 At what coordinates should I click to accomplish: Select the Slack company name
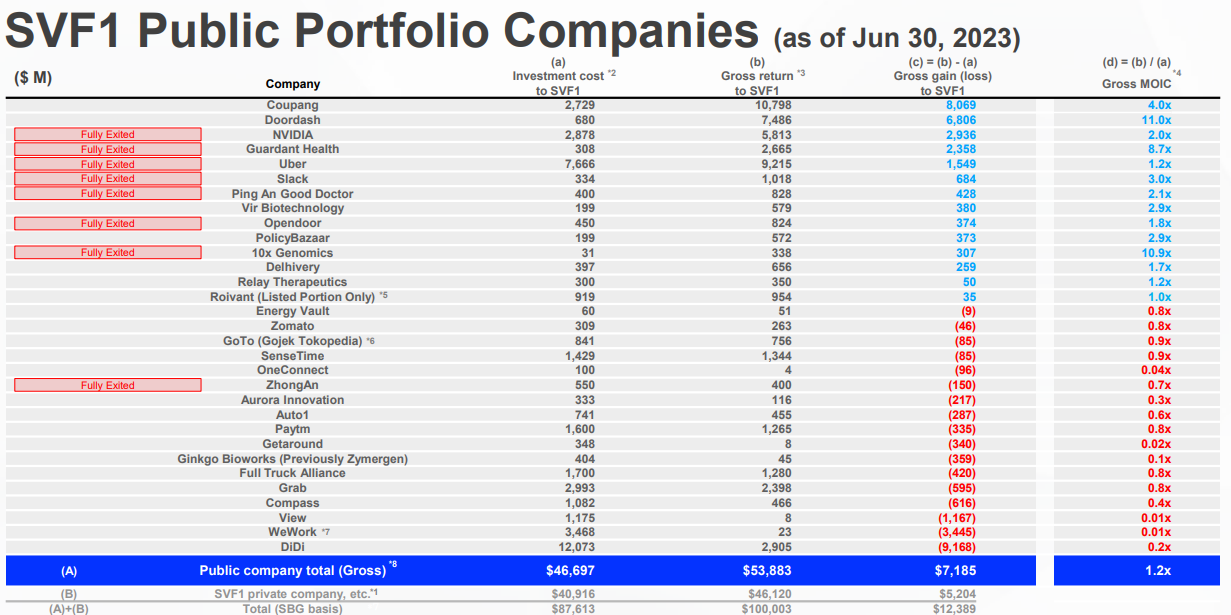click(293, 178)
